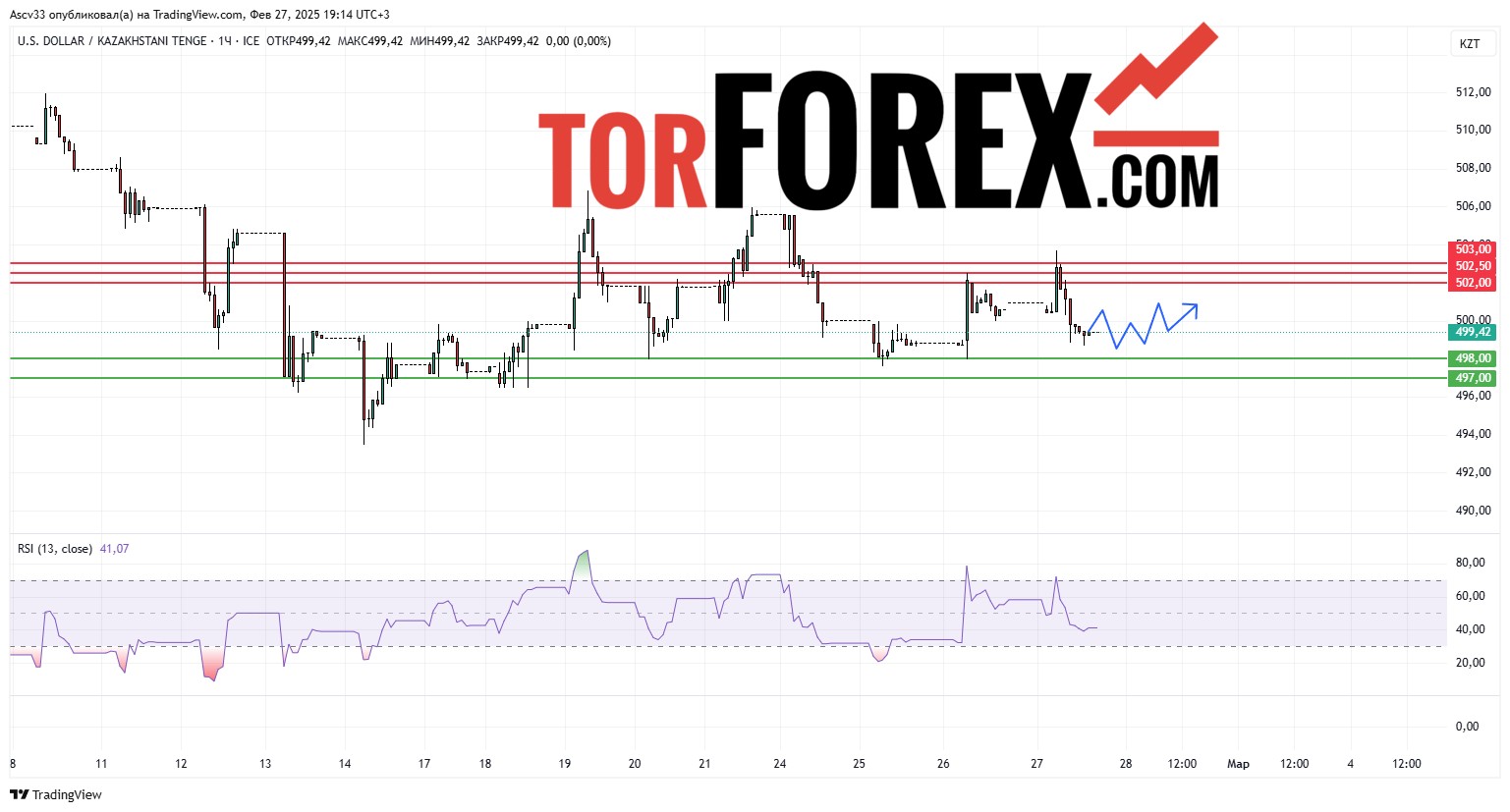This screenshot has height=812, width=1510.
Task: Click 494,00 on the price axis
Action: click(1473, 434)
